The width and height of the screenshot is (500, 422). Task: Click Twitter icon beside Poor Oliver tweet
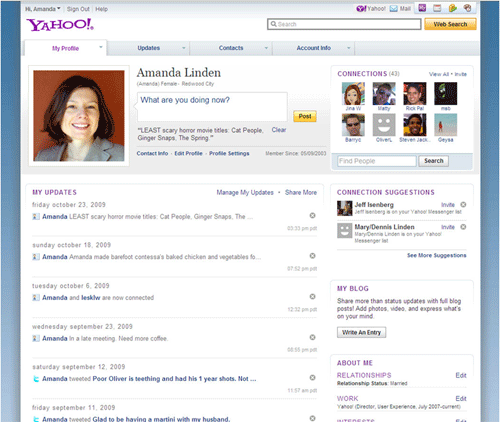pyautogui.click(x=36, y=379)
